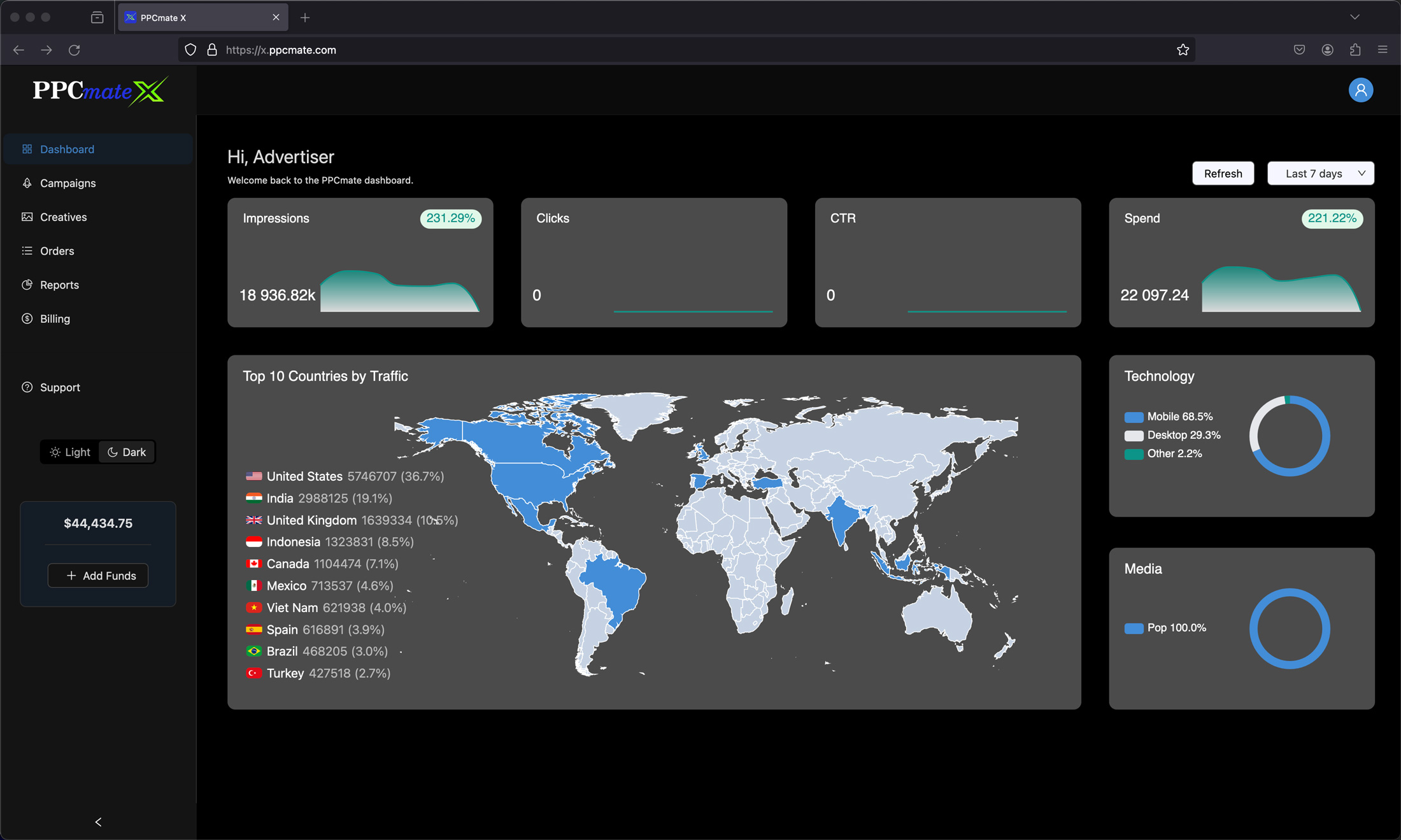
Task: Click the Add Funds button
Action: pos(98,575)
